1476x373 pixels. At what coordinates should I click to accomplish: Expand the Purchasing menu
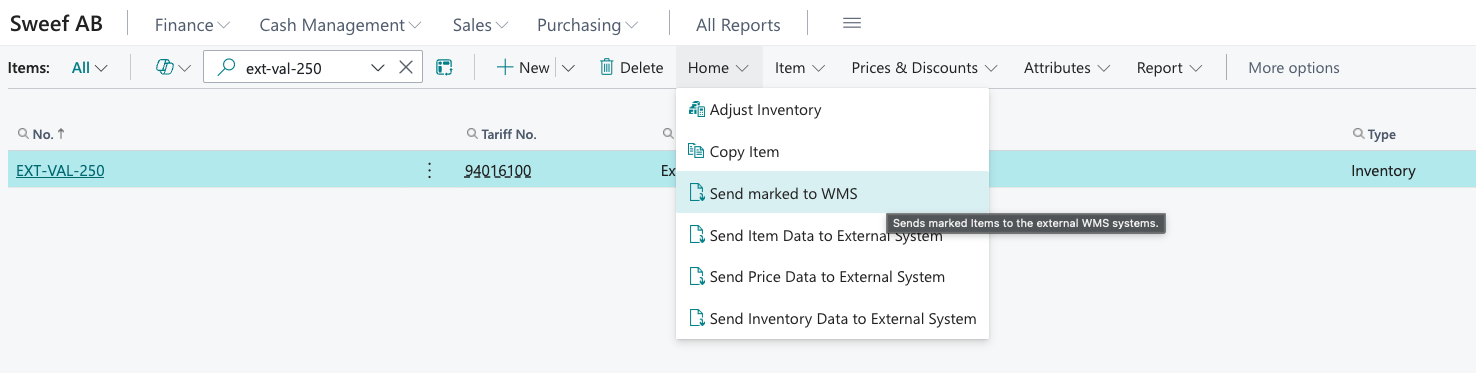pyautogui.click(x=588, y=24)
